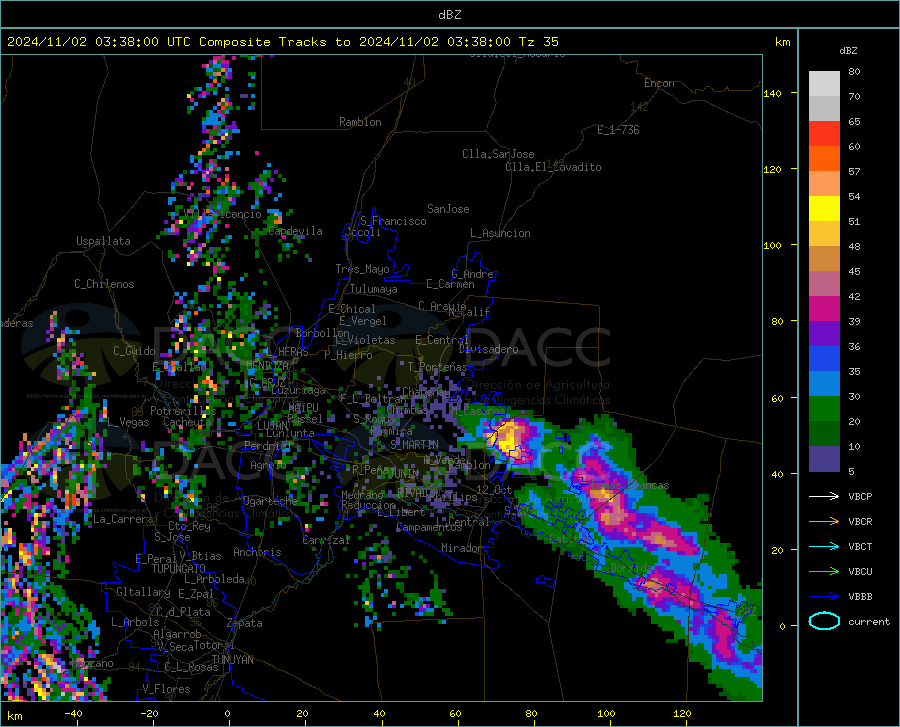Click the Campamentos map label
Screen dimensions: 900x727
[429, 527]
